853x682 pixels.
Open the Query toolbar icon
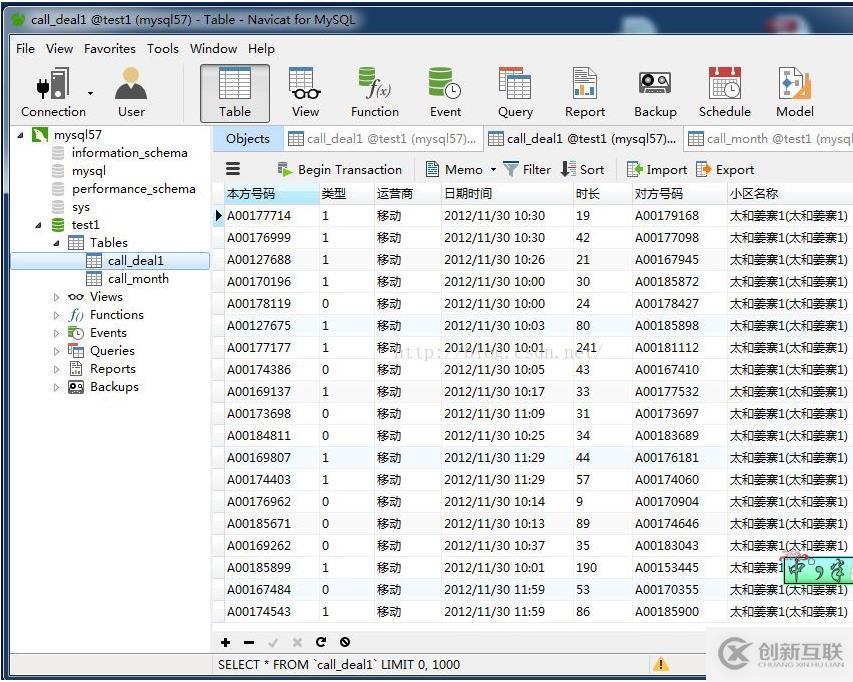tap(515, 93)
